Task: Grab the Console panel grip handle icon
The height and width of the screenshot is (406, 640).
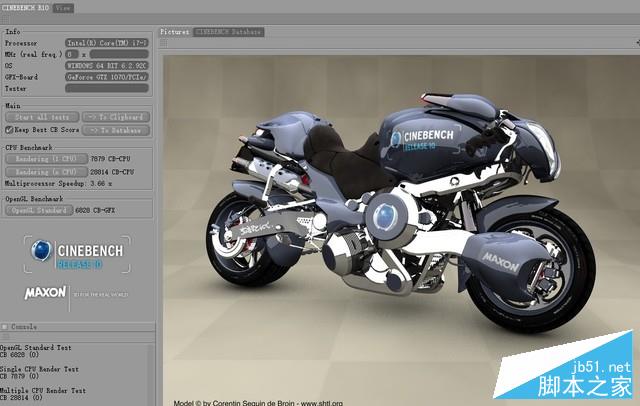Action: (5, 336)
